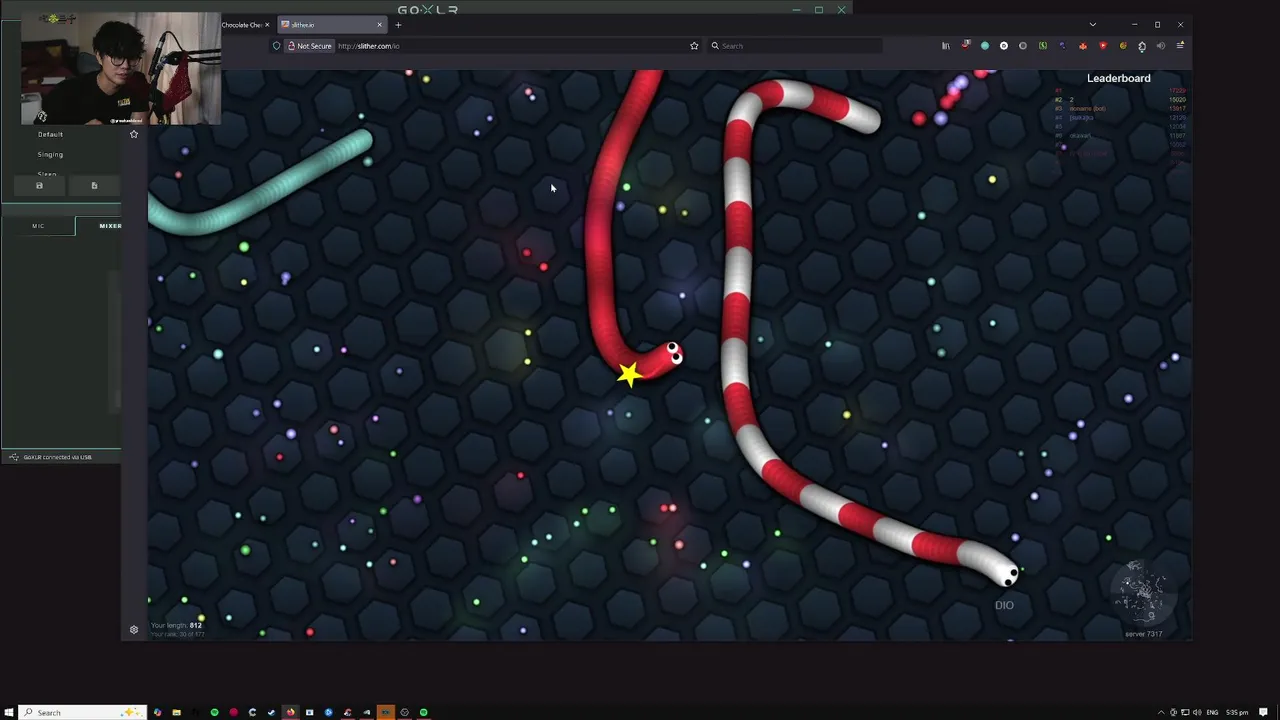
Task: Click the orange maple leaf extension icon
Action: 1083,46
